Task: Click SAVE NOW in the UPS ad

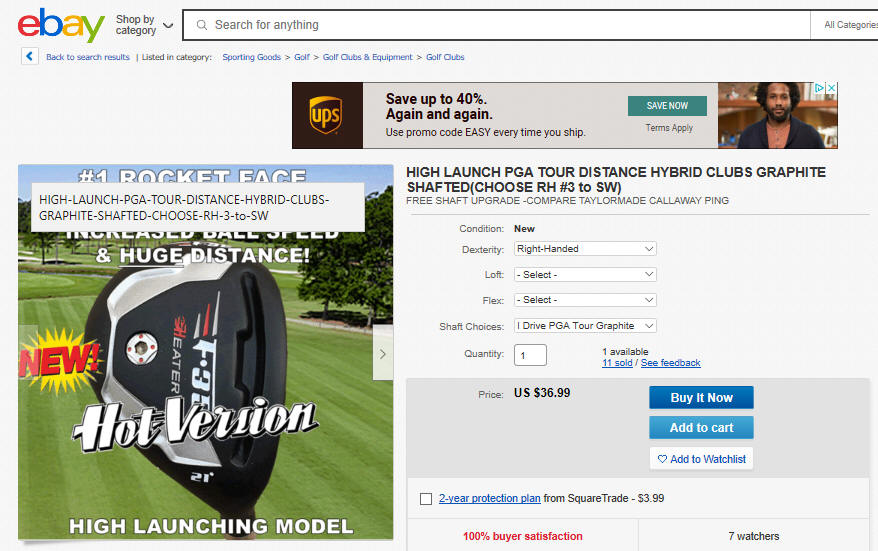Action: click(x=667, y=106)
